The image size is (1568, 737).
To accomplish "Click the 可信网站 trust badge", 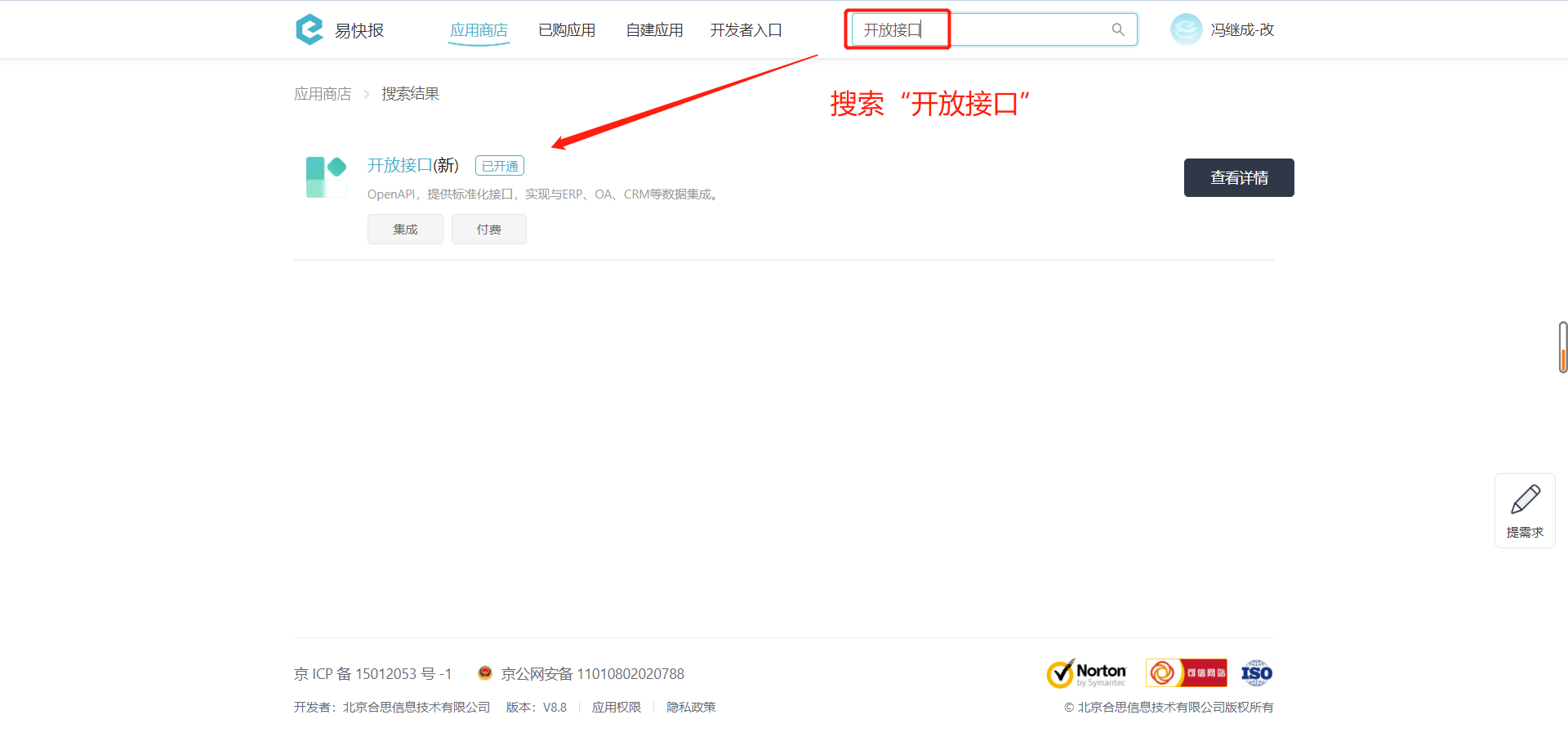I will coord(1186,673).
